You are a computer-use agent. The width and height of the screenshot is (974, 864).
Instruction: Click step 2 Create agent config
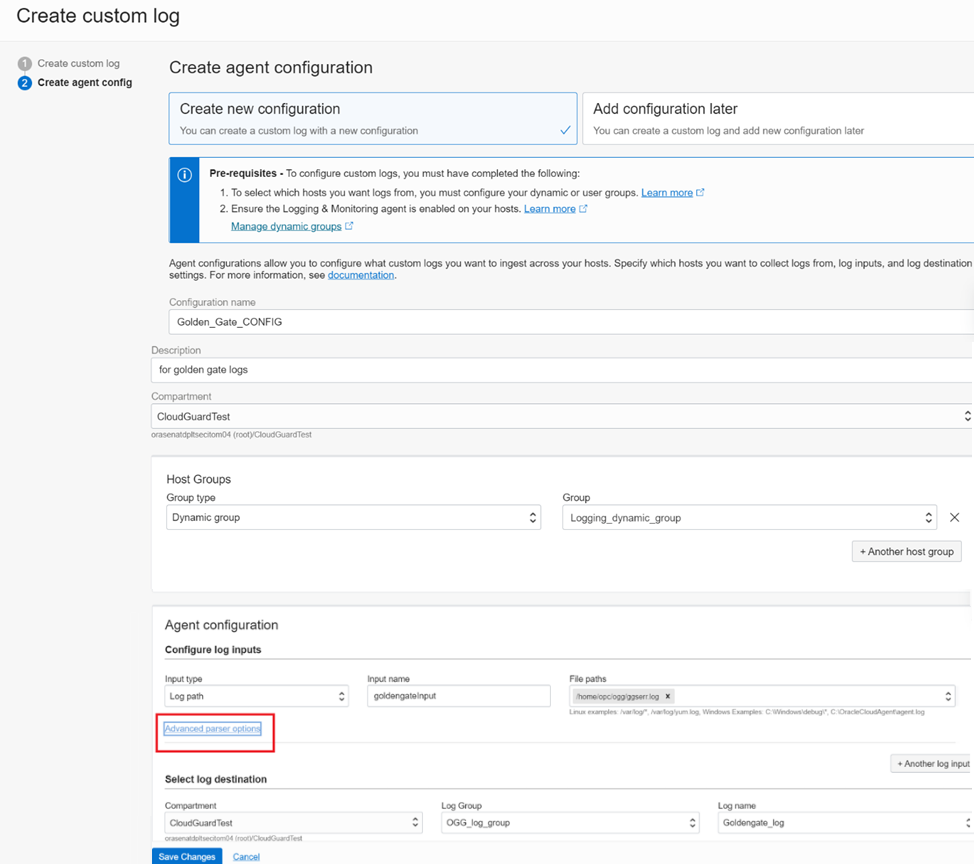point(84,83)
